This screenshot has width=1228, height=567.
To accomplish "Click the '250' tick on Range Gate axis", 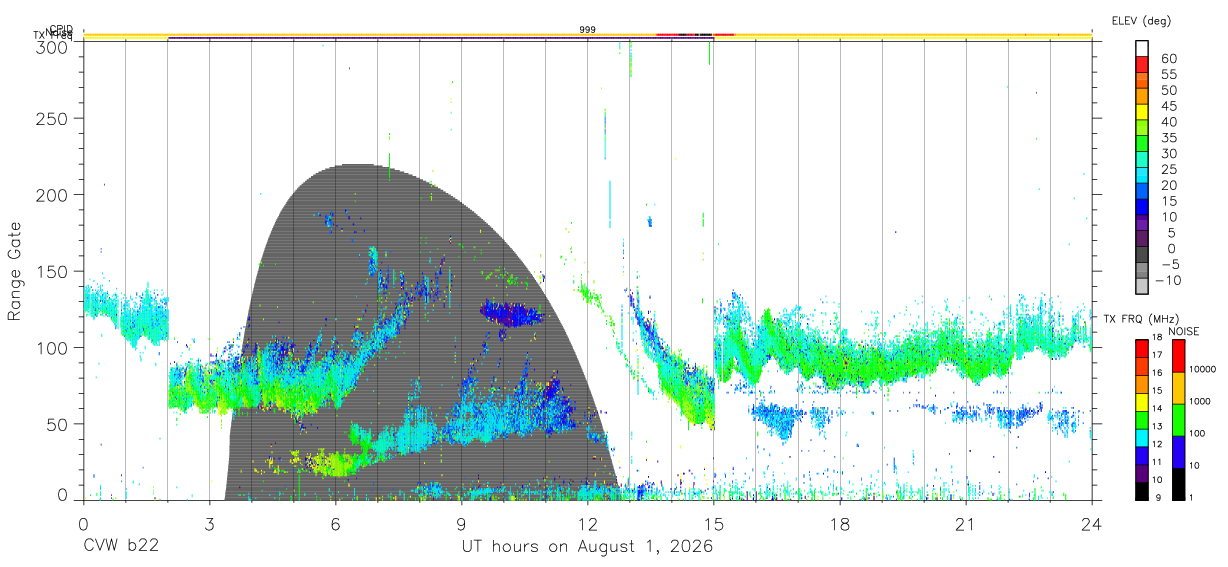I will (51, 118).
